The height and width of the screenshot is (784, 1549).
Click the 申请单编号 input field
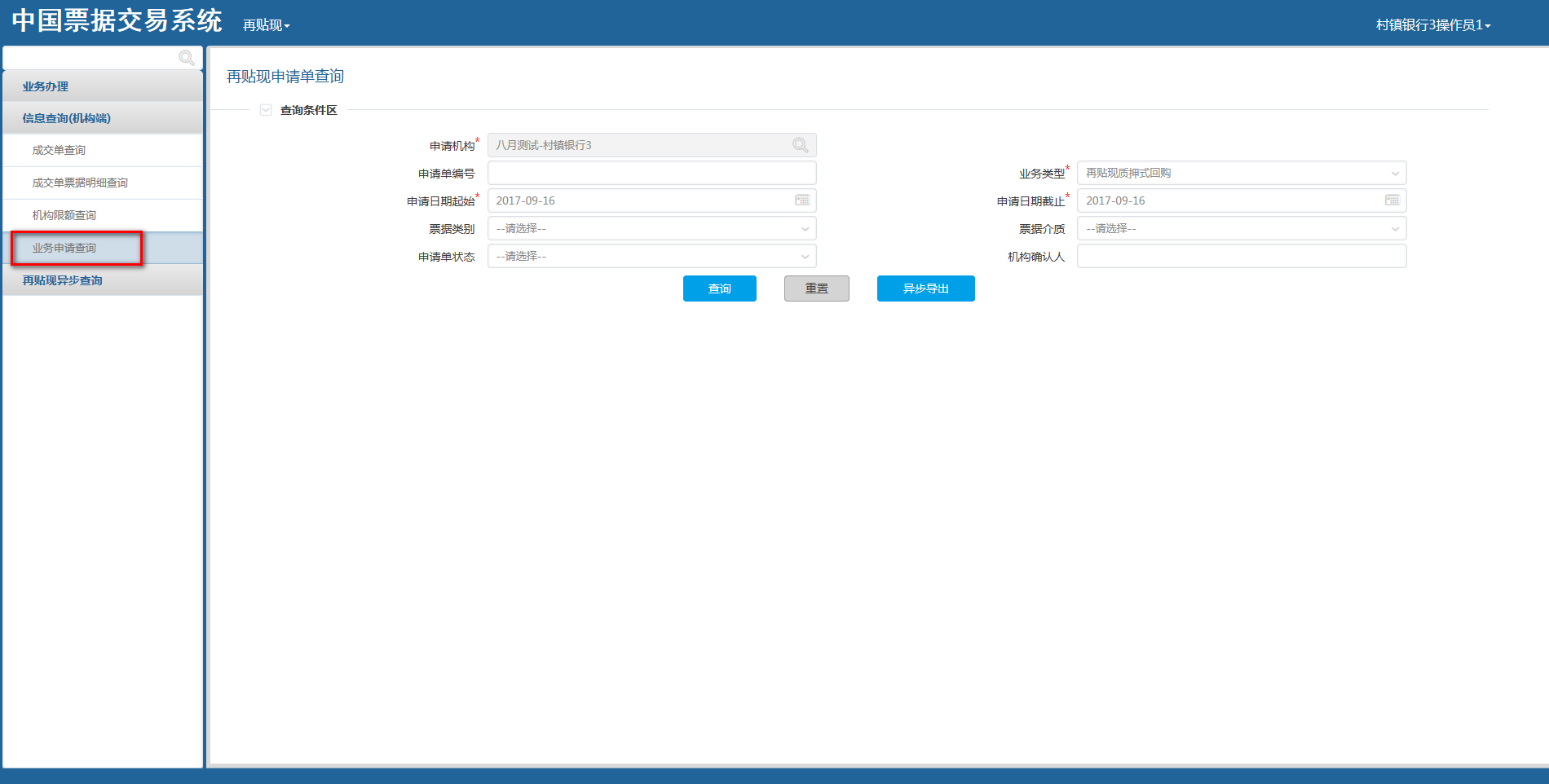click(651, 173)
